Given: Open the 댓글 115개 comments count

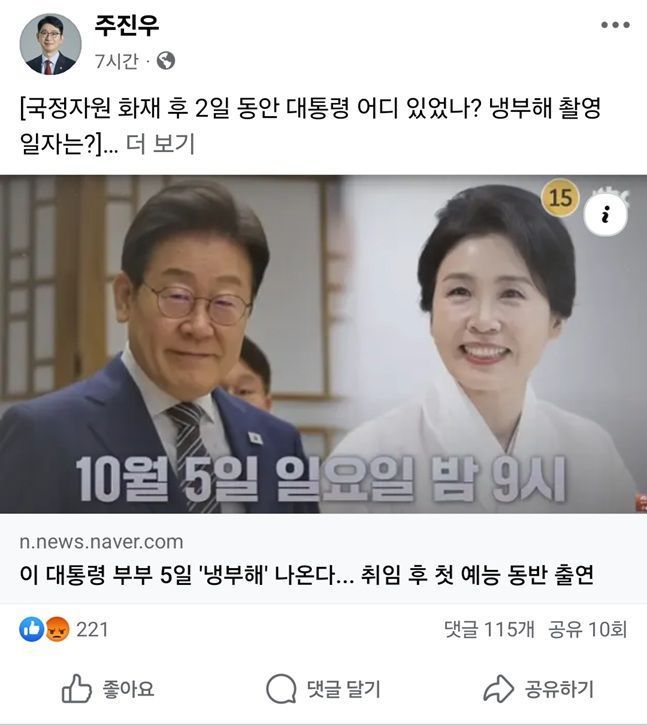Looking at the screenshot, I should tap(489, 629).
